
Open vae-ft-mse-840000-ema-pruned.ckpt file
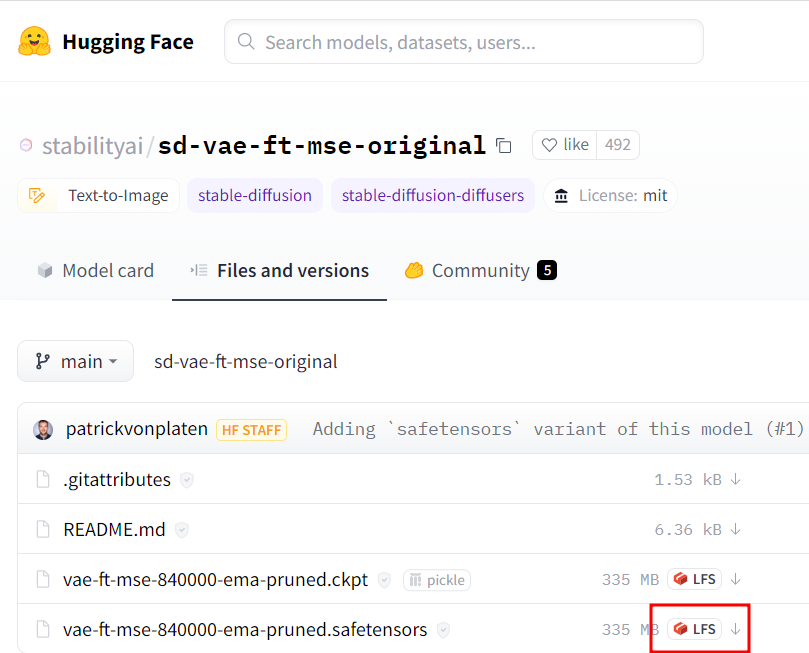tap(215, 580)
